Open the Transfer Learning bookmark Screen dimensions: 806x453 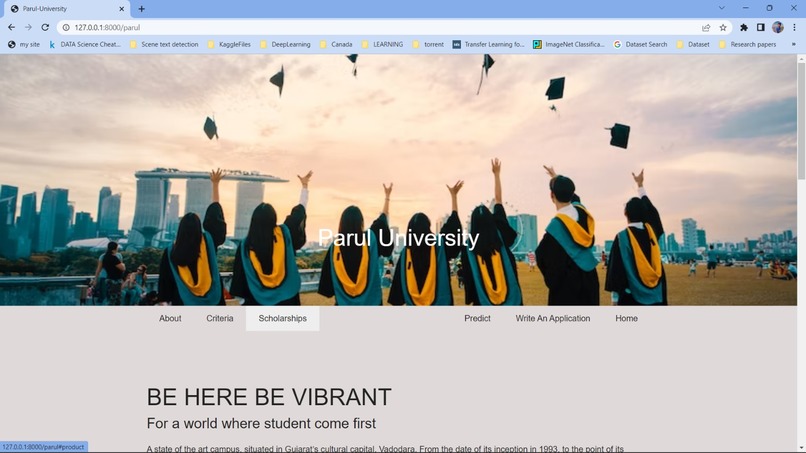pyautogui.click(x=488, y=45)
